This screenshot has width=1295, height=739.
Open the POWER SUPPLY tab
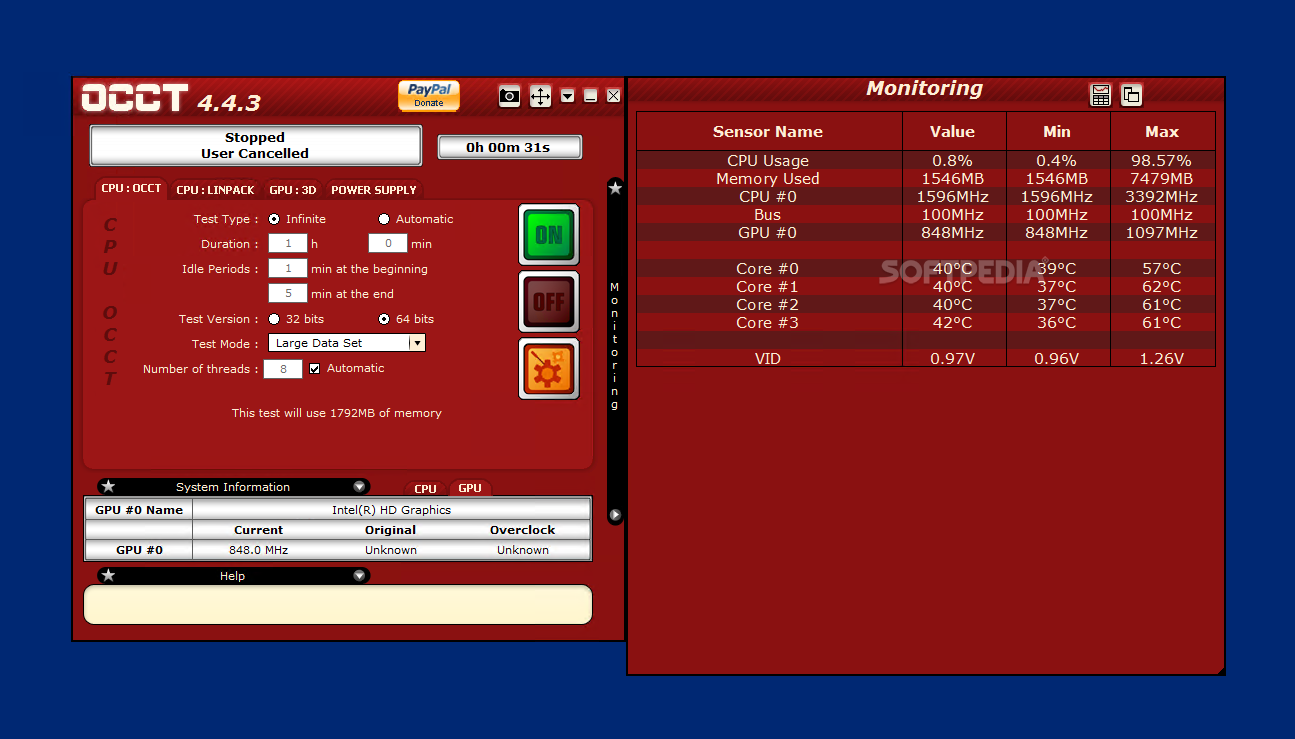point(374,190)
